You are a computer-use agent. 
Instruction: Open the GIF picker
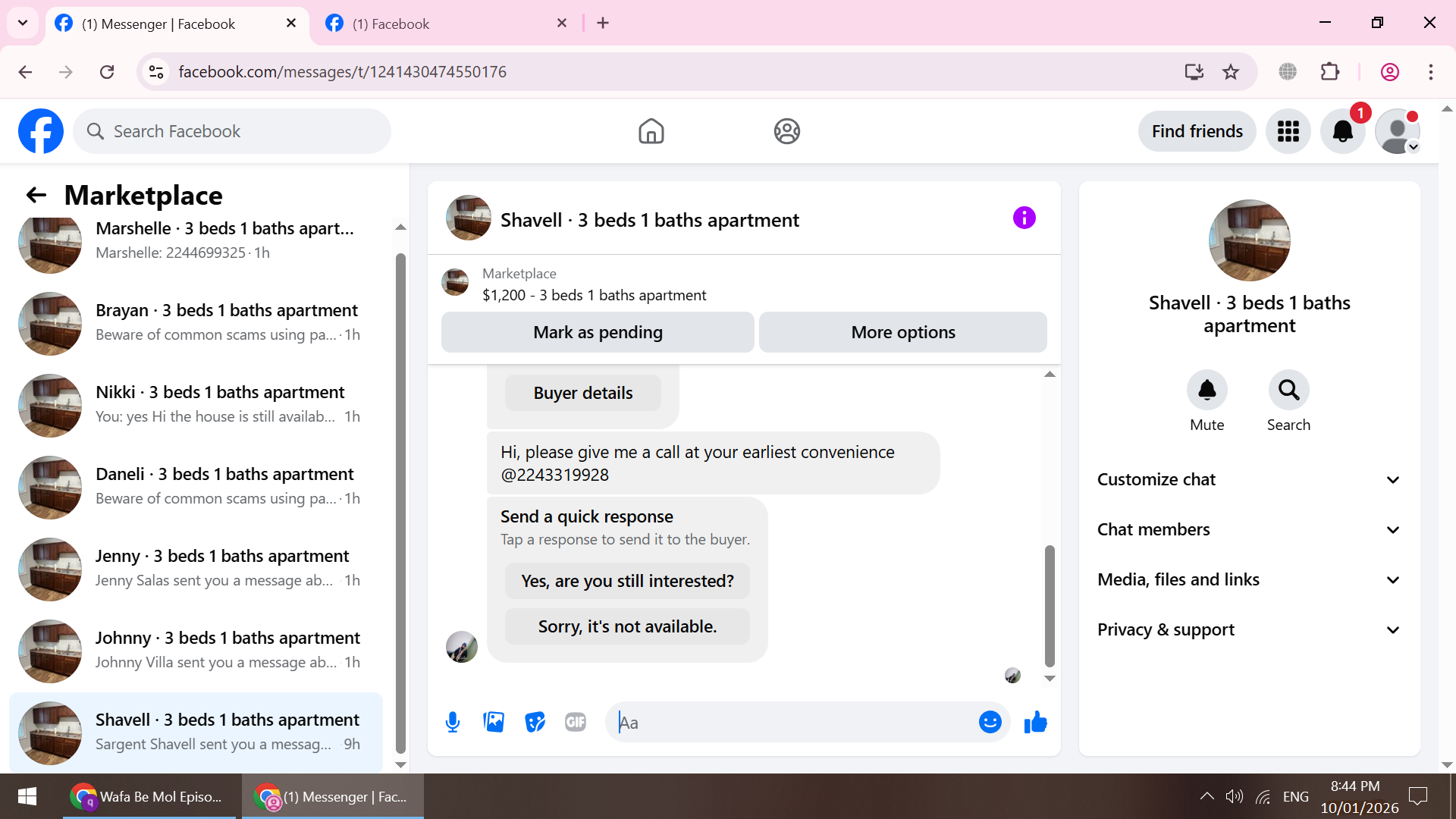pyautogui.click(x=576, y=722)
